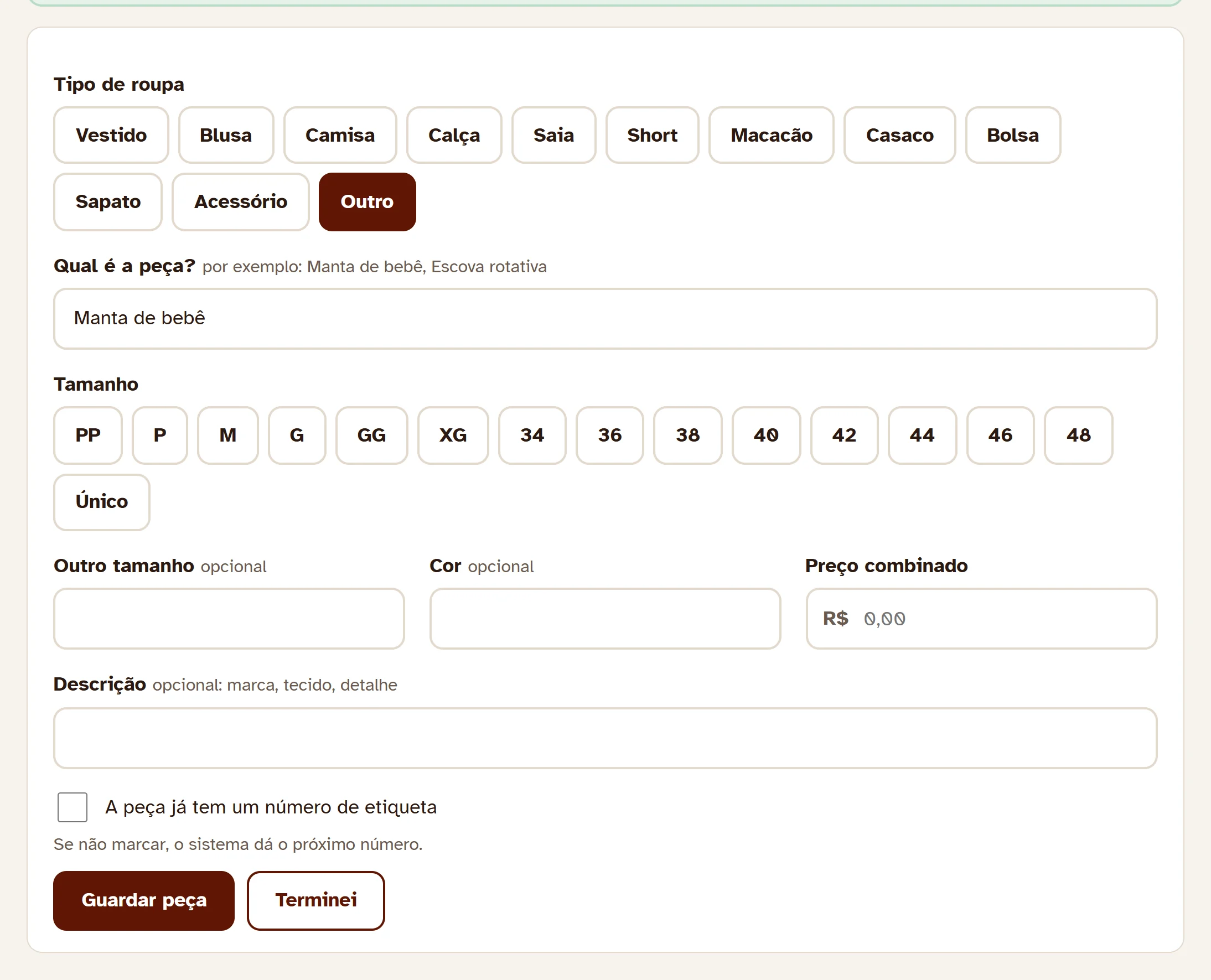Image resolution: width=1211 pixels, height=980 pixels.
Task: Pick the Camisa type chip
Action: [x=340, y=136]
